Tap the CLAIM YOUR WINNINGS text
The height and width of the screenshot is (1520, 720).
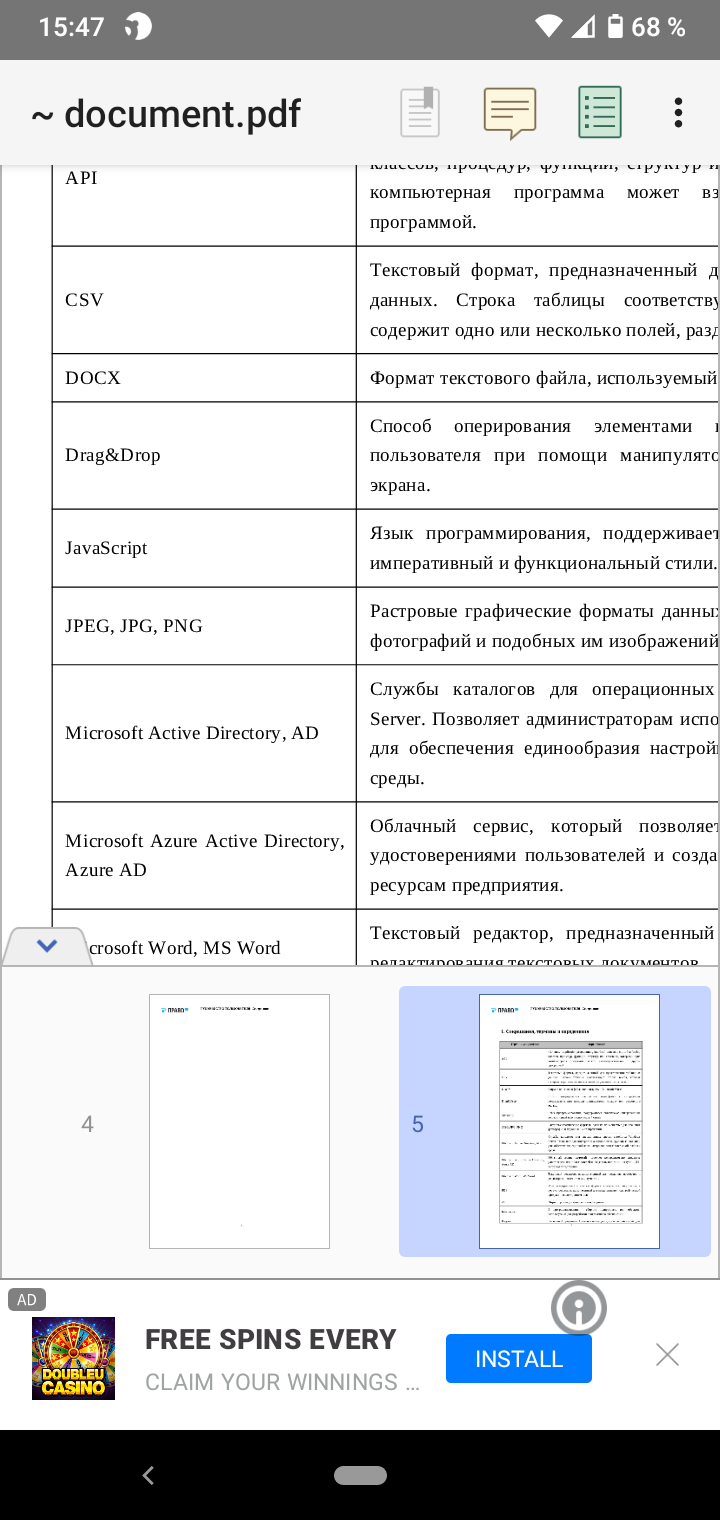[283, 1382]
